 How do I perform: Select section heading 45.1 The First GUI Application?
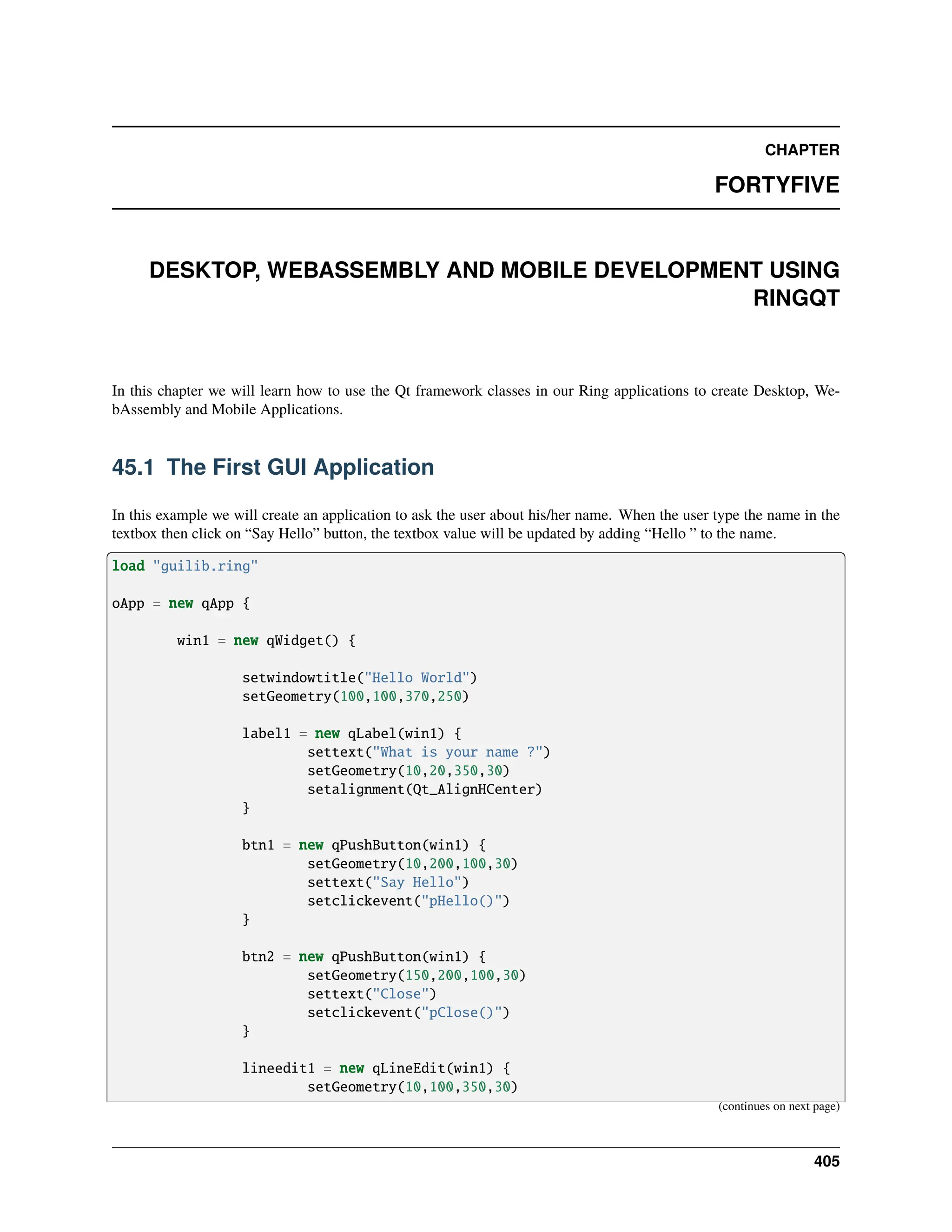pos(273,467)
